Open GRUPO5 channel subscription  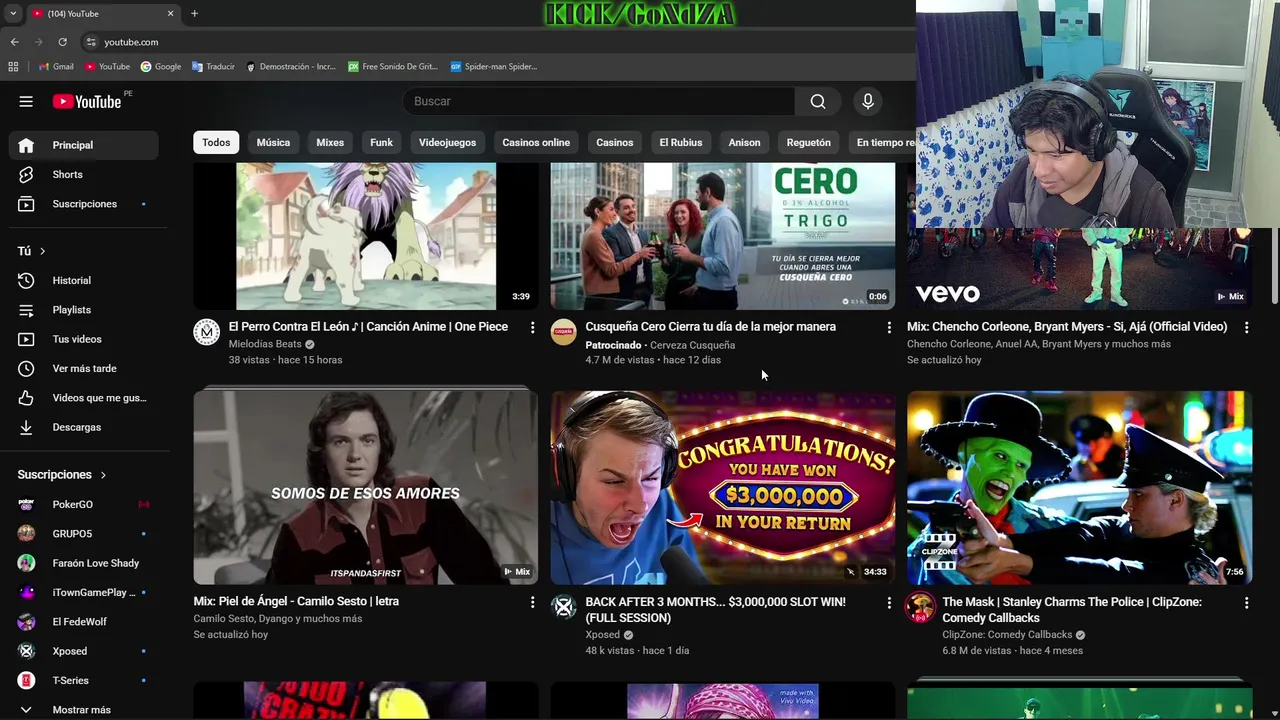[83, 534]
